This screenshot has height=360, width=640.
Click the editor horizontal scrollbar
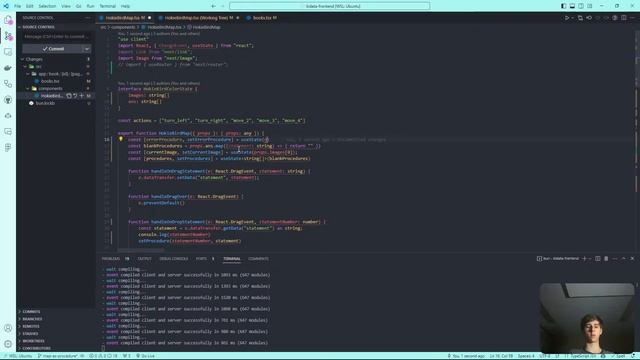coord(141,249)
